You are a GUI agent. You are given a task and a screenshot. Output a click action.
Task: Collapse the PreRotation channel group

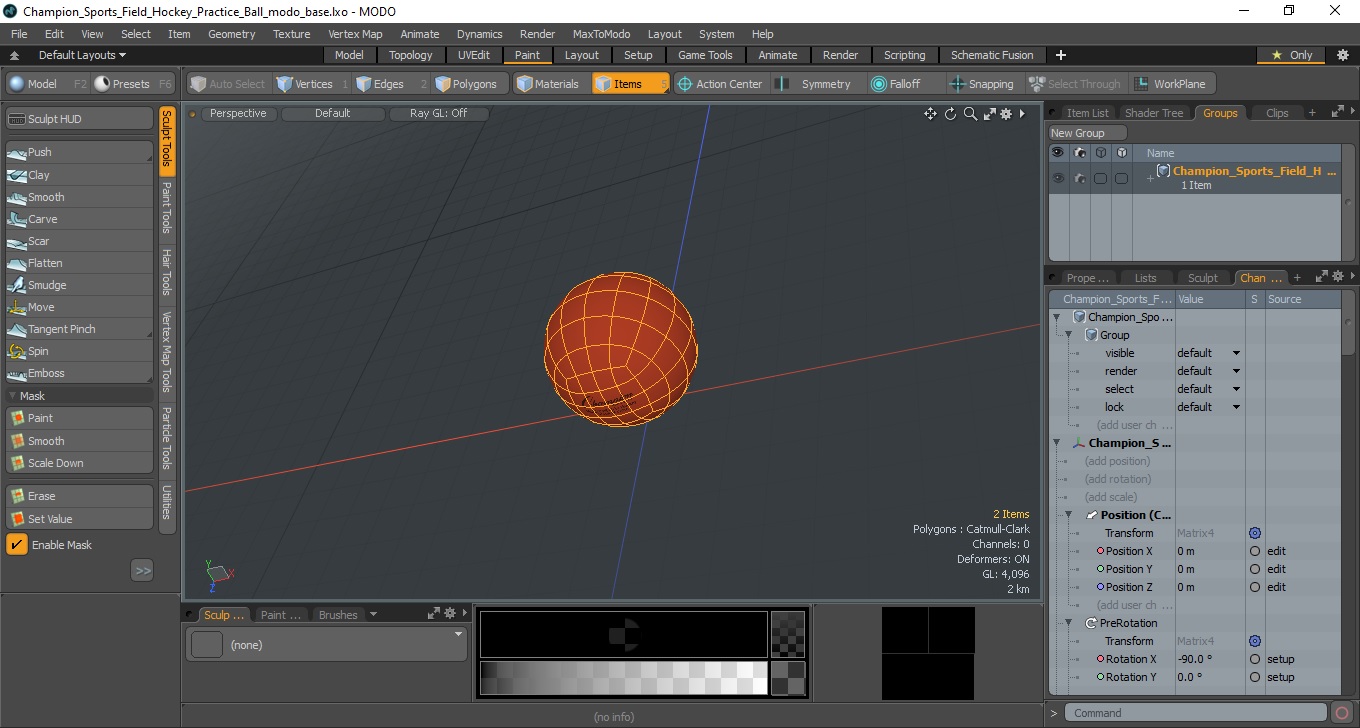click(x=1069, y=623)
